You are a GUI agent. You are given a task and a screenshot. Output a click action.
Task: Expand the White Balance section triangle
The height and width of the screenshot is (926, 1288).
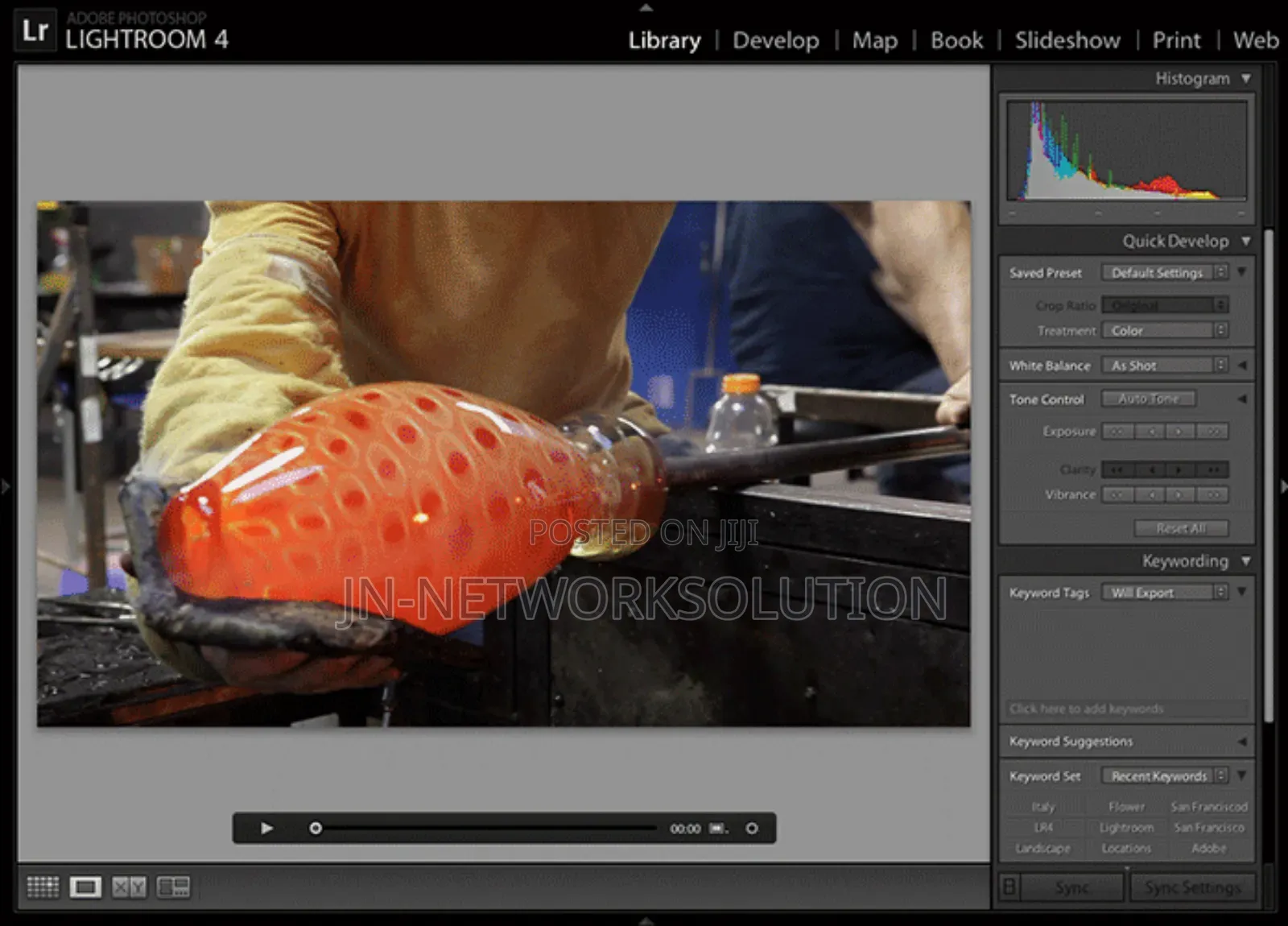coord(1242,366)
